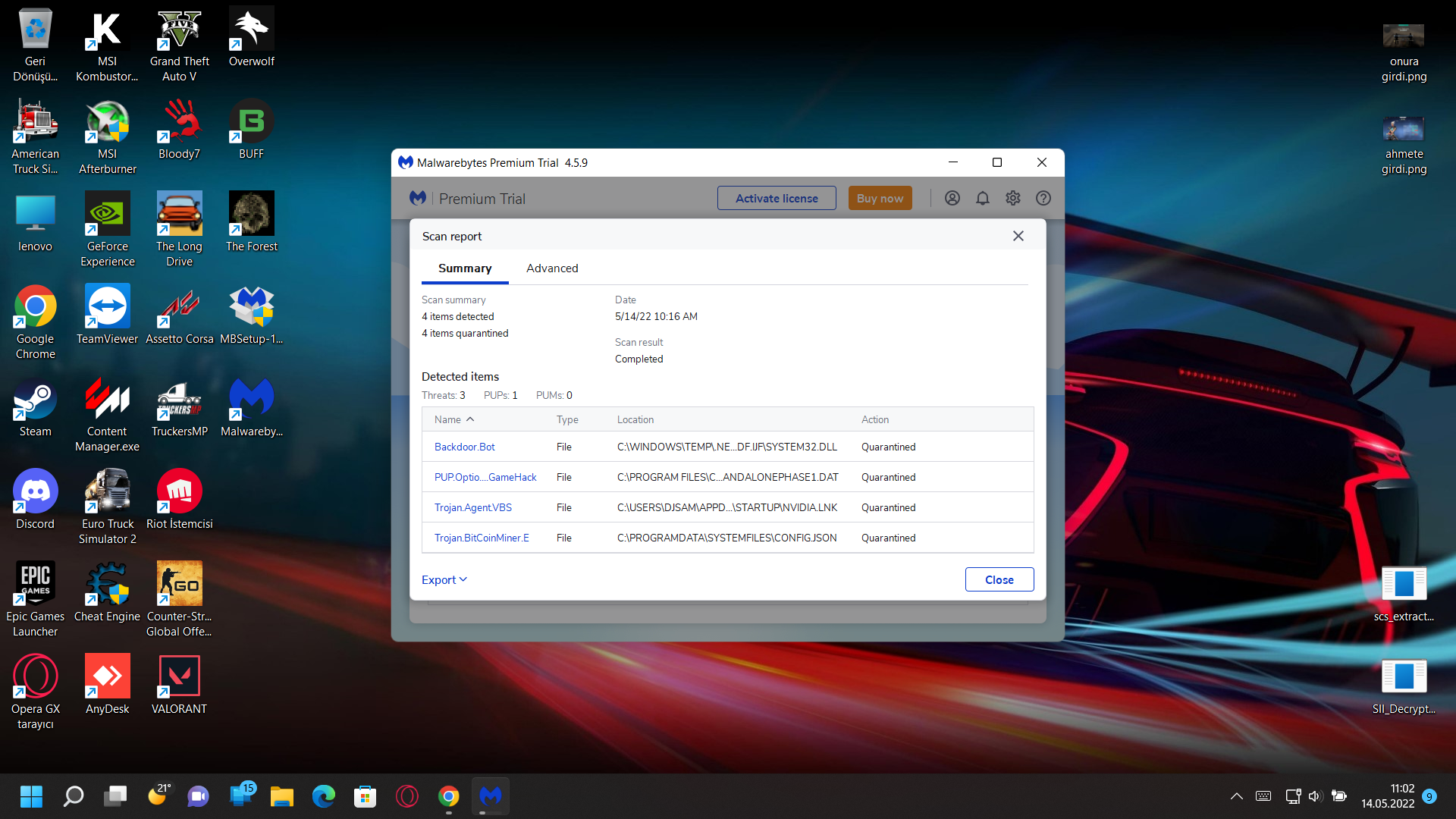Open the Backdoor.Bot threat link
This screenshot has width=1456, height=819.
click(464, 447)
